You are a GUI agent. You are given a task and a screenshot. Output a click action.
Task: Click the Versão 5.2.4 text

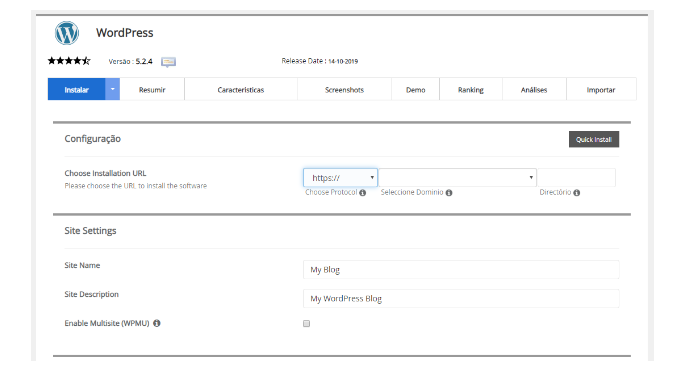coord(131,61)
